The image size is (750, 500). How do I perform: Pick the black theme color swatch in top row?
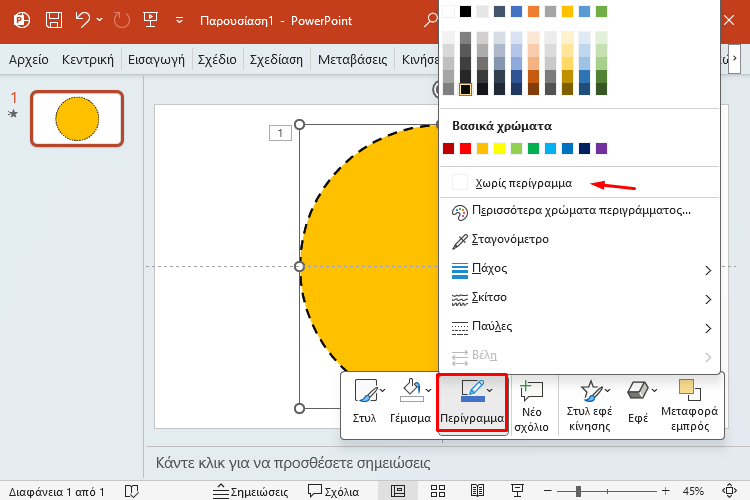point(465,11)
